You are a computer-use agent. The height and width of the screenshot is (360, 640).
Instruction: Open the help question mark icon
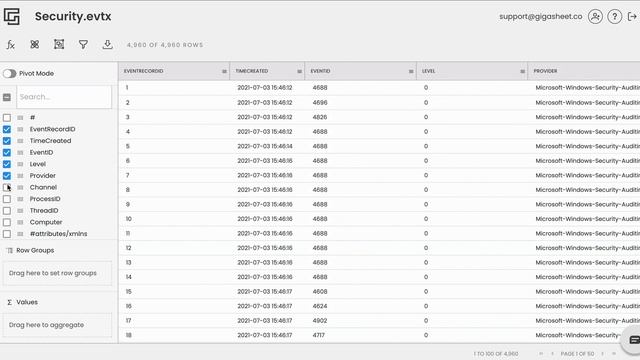(614, 17)
